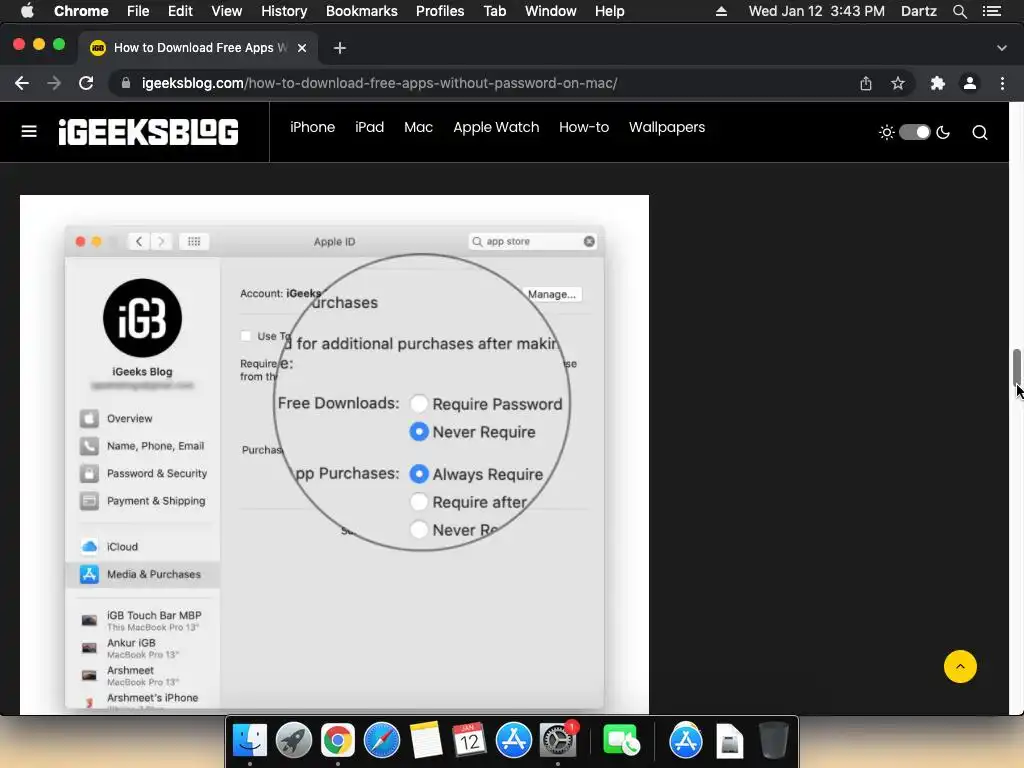
Task: Open the History menu
Action: [284, 11]
